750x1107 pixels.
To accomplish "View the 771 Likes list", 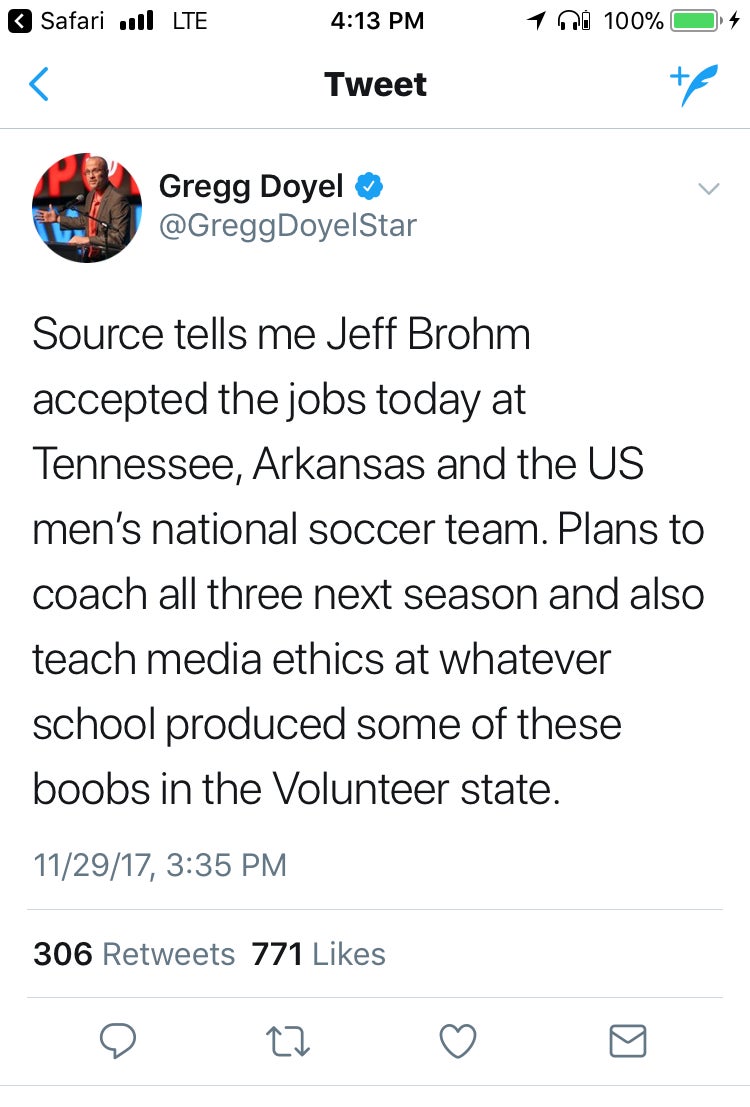I will point(318,953).
